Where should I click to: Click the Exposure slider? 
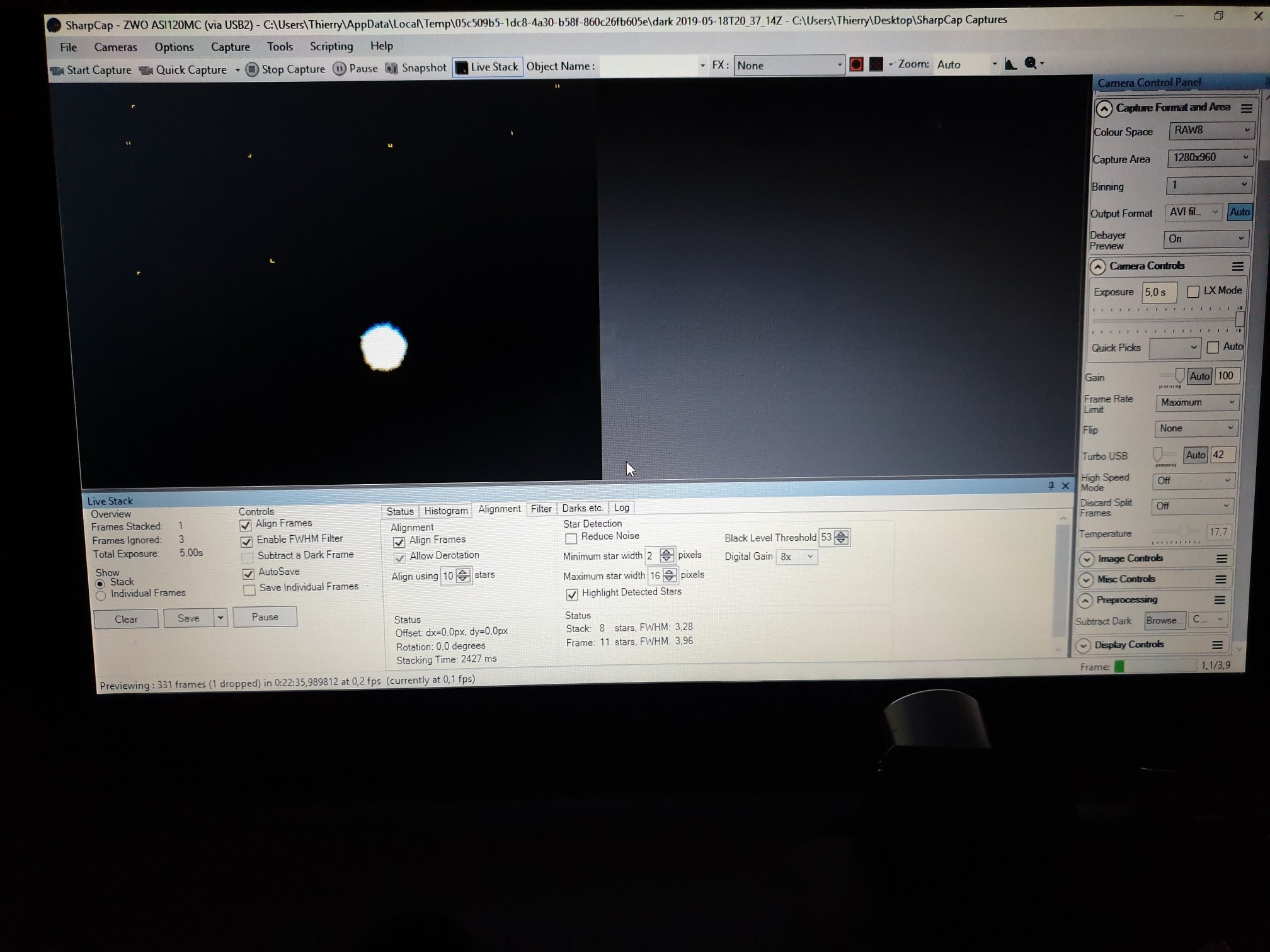[1165, 319]
